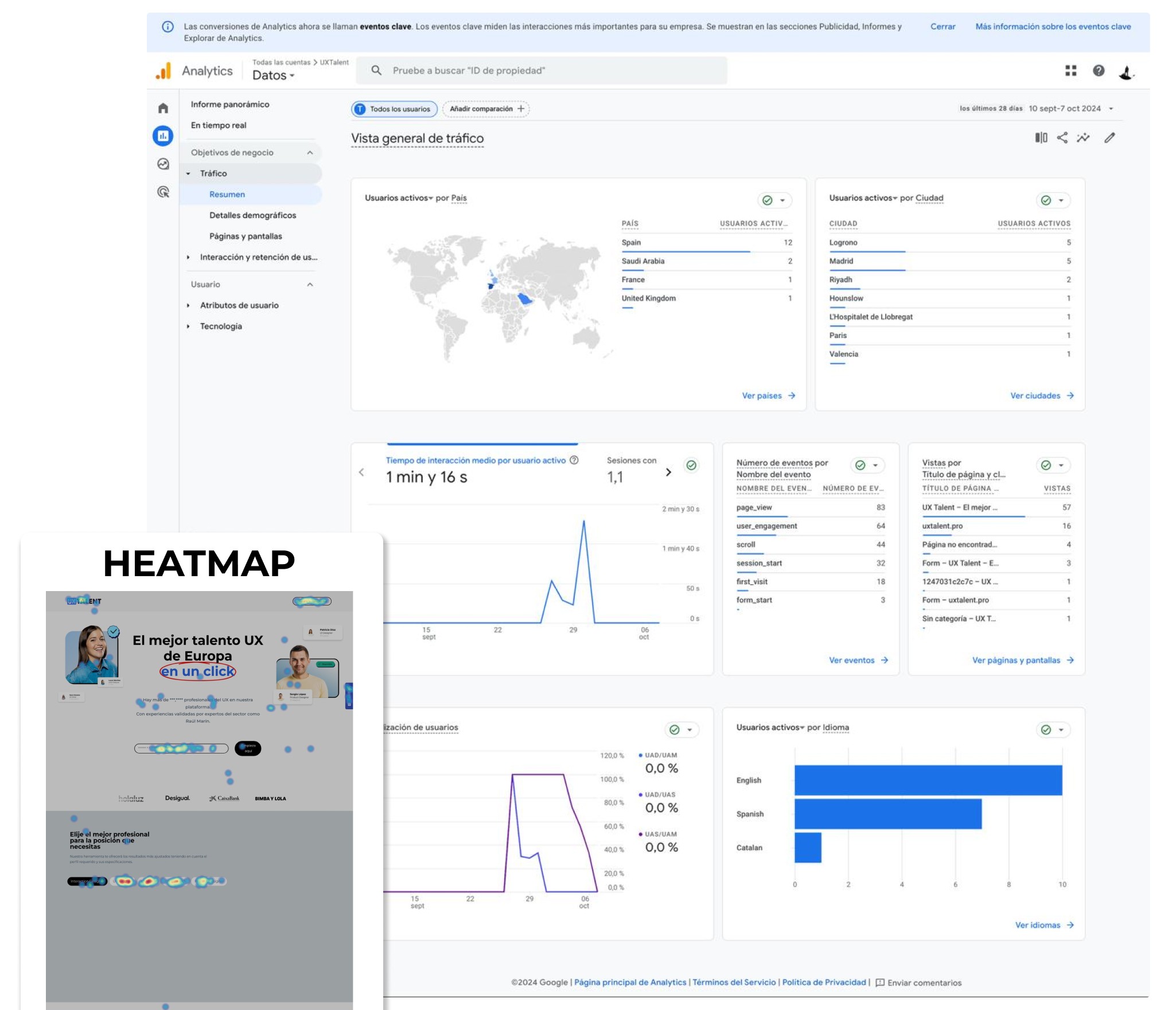Open the Advertising icon in sidebar
Image resolution: width=1176 pixels, height=1010 pixels.
163,192
